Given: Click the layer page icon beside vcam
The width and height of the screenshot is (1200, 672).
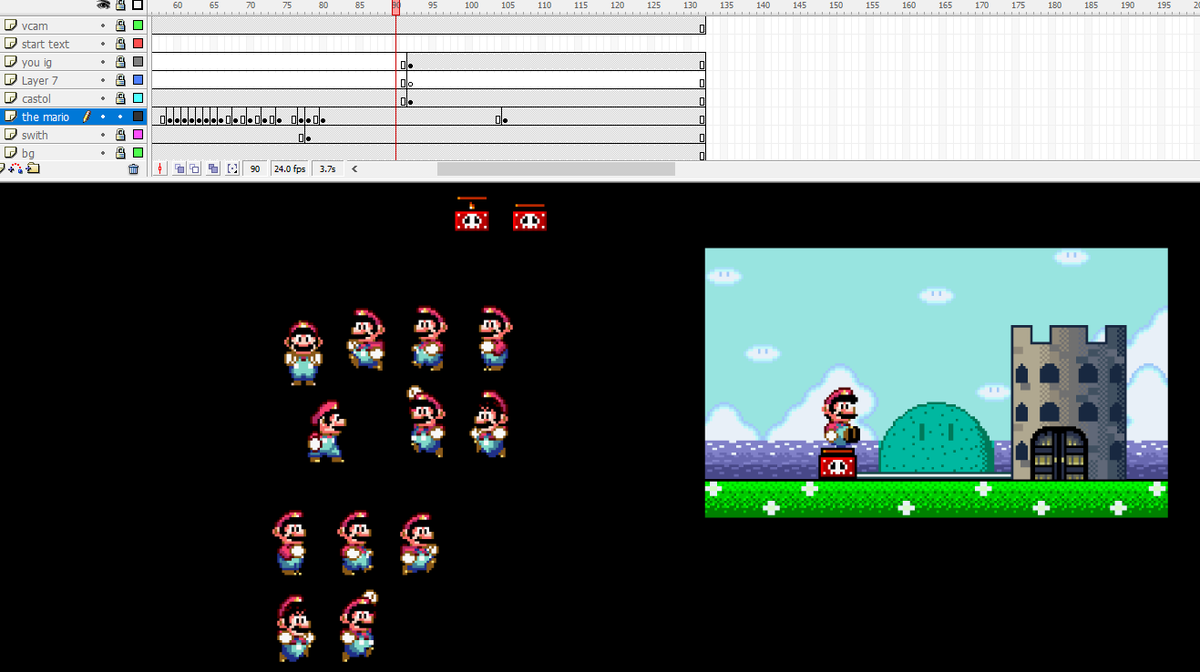Looking at the screenshot, I should pos(10,26).
